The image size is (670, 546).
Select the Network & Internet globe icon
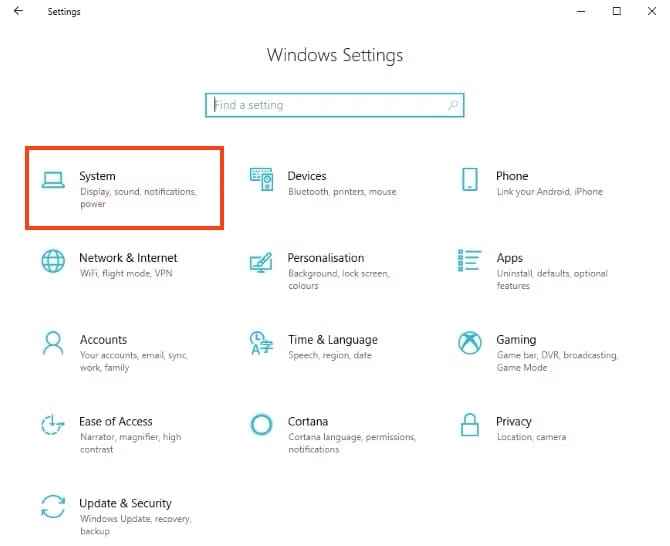click(x=53, y=262)
